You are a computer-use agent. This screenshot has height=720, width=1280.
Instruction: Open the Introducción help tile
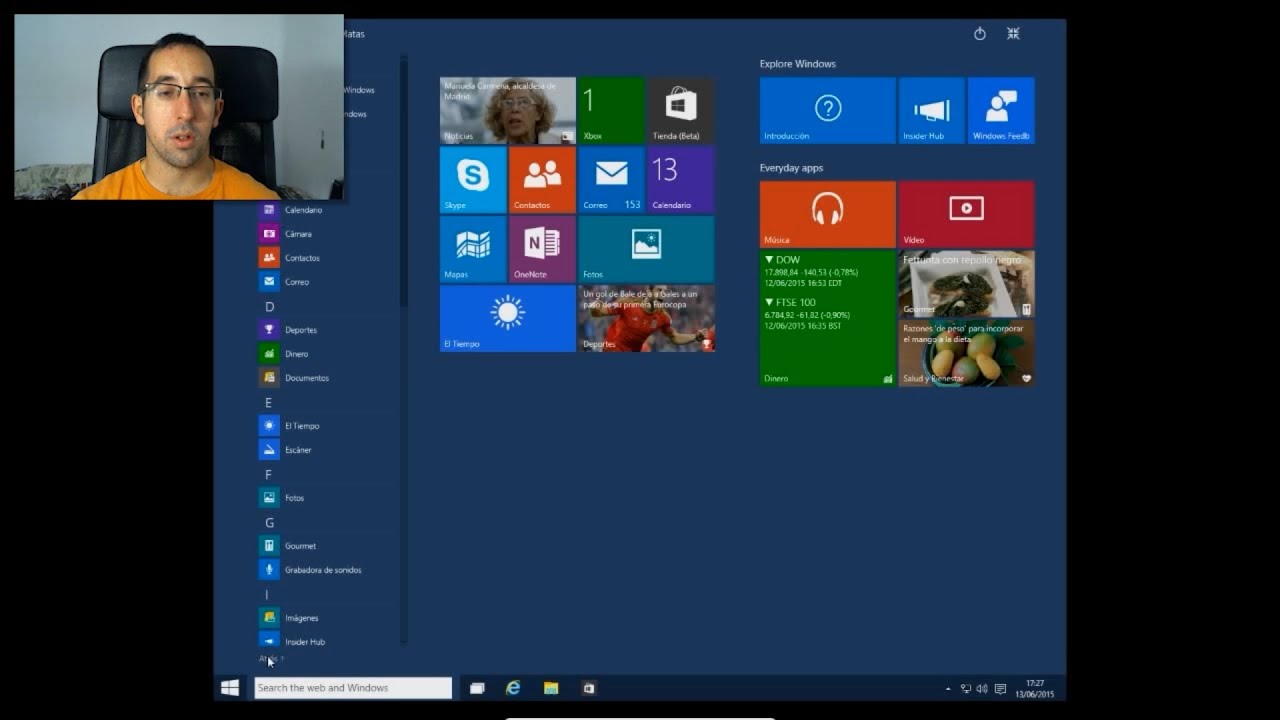[x=828, y=111]
